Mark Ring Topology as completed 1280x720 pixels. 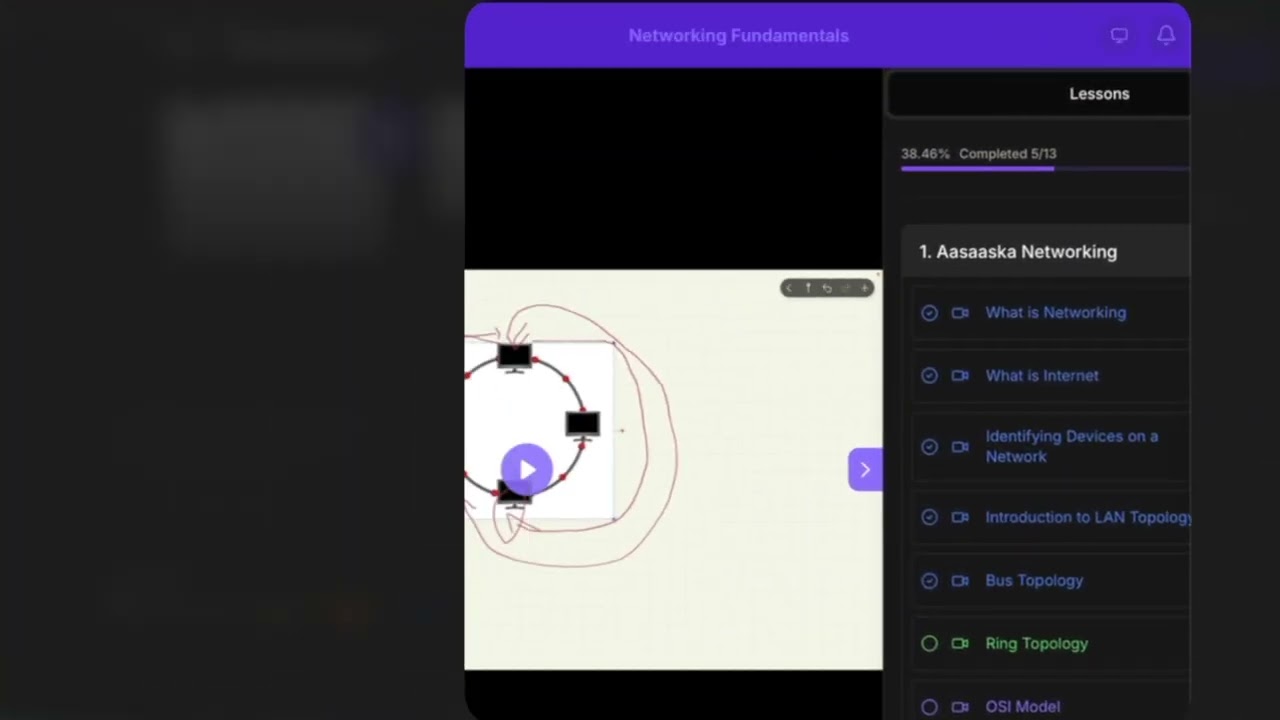pyautogui.click(x=929, y=644)
